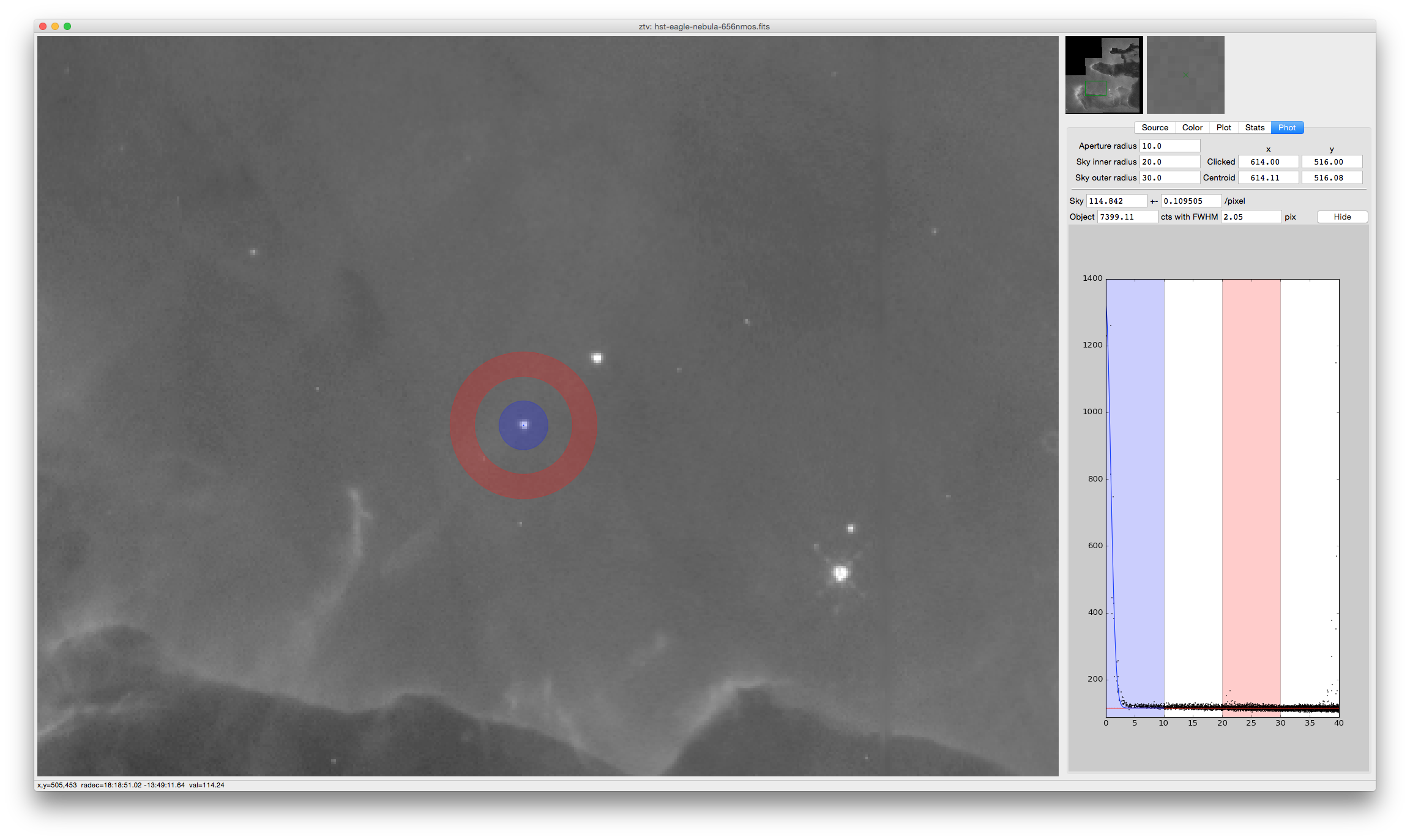The width and height of the screenshot is (1410, 840).
Task: Switch to the Source tab
Action: click(1154, 127)
